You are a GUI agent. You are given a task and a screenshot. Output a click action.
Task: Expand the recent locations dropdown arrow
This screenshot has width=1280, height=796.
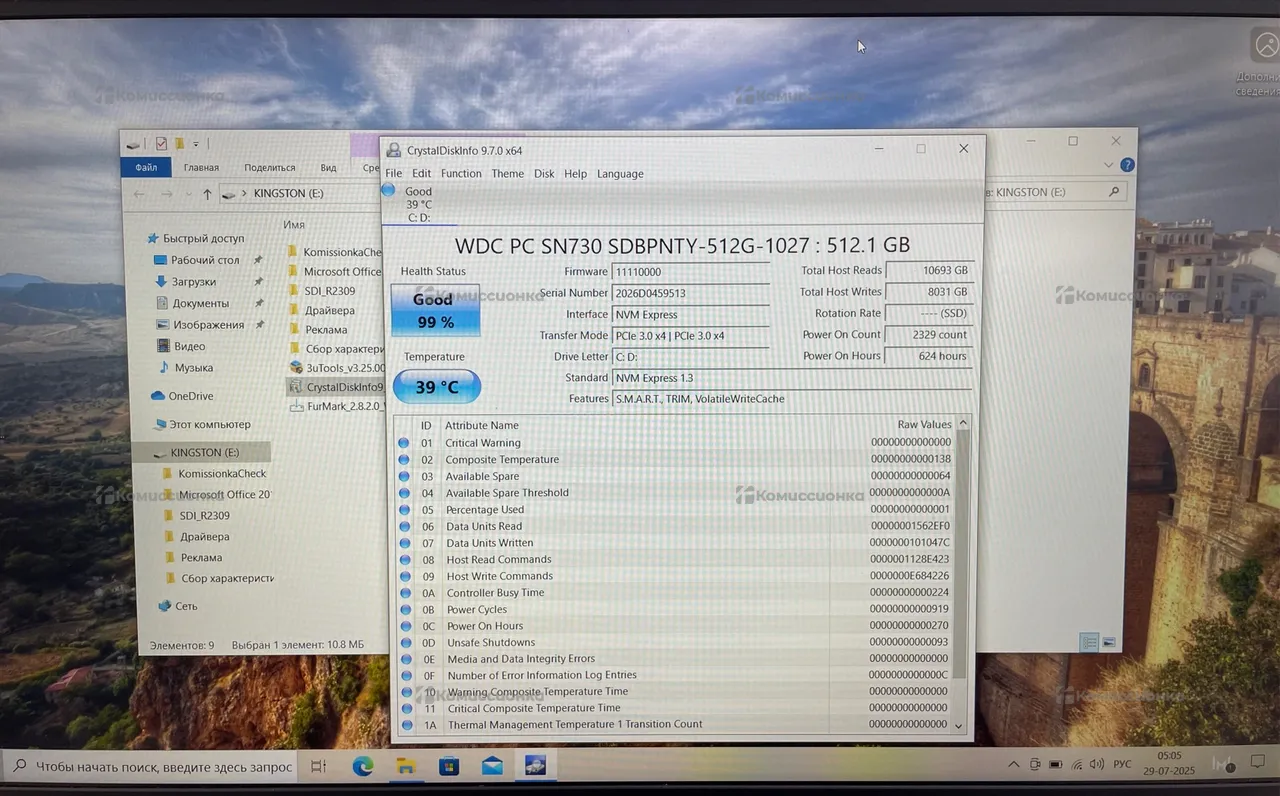[187, 194]
